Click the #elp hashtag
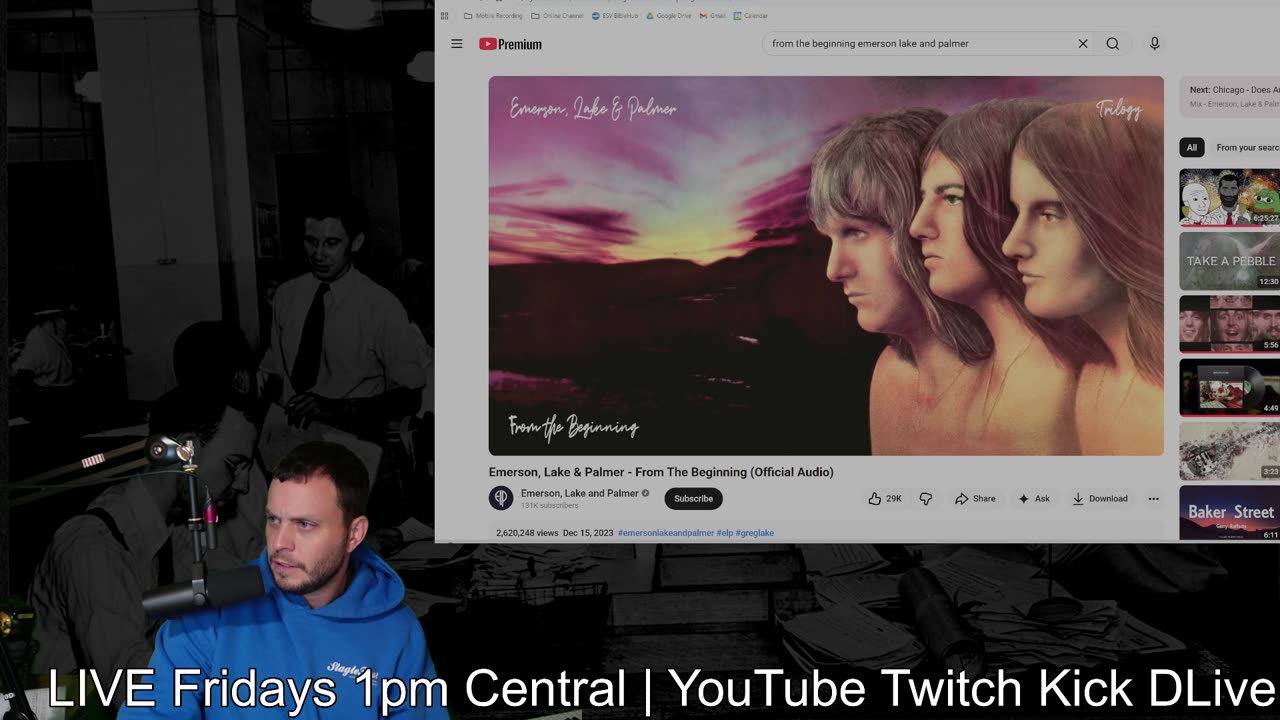This screenshot has height=720, width=1280. click(x=724, y=533)
